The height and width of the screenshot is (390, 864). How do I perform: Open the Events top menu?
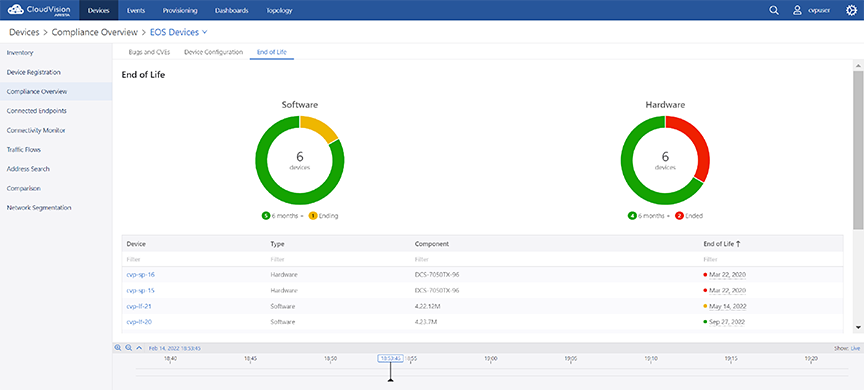pyautogui.click(x=136, y=10)
